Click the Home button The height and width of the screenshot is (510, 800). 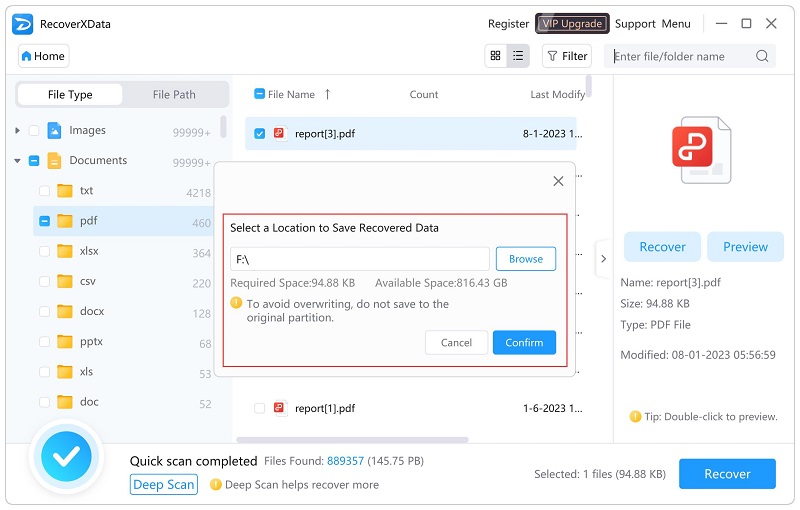click(x=42, y=56)
